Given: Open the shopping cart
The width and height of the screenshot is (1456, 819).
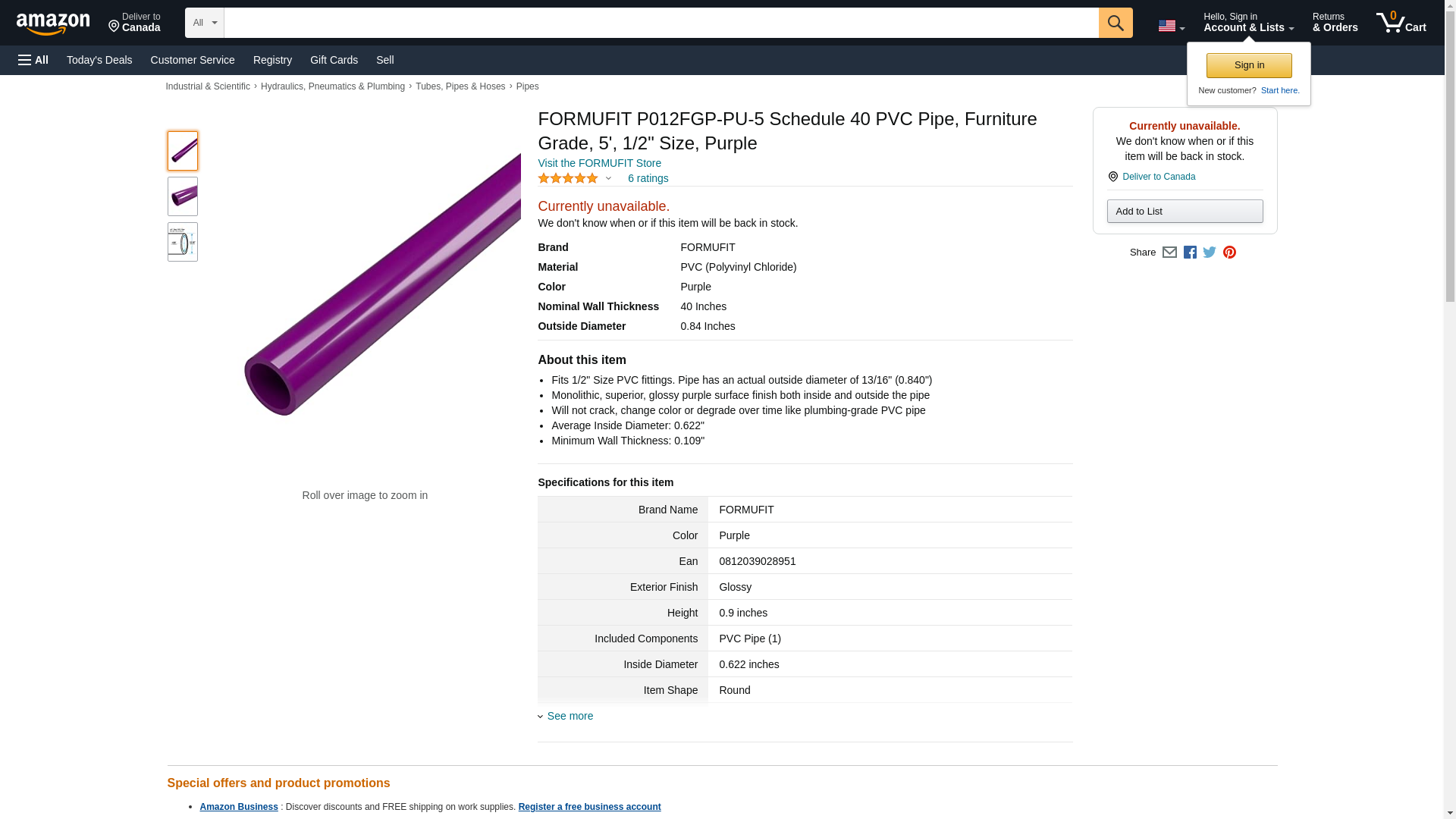Looking at the screenshot, I should click(x=1401, y=23).
